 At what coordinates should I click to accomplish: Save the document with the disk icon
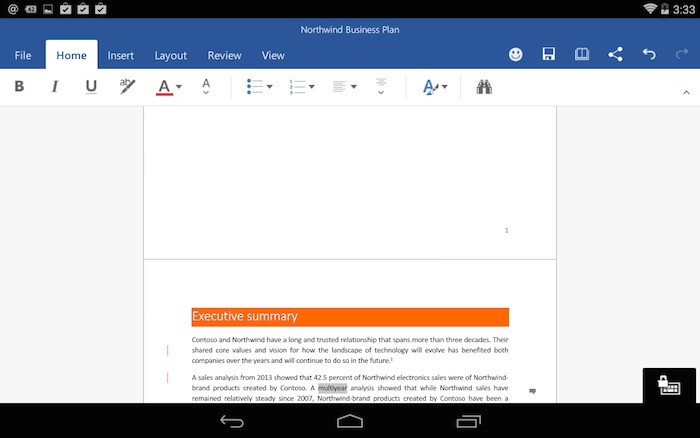coord(549,55)
